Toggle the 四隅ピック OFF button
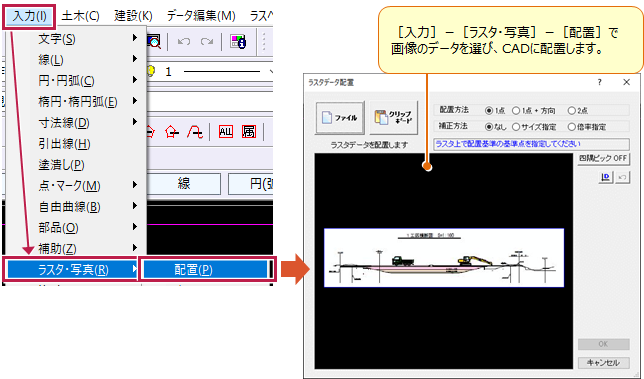The image size is (644, 379). pos(603,158)
